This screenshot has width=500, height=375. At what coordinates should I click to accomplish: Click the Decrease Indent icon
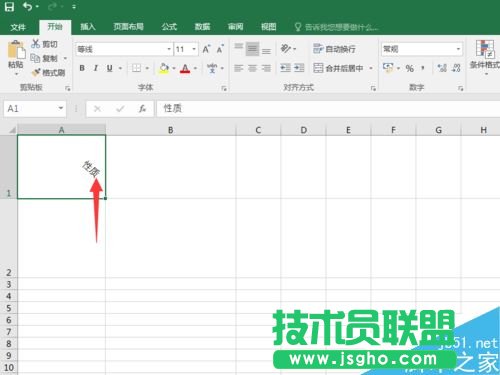(x=285, y=68)
